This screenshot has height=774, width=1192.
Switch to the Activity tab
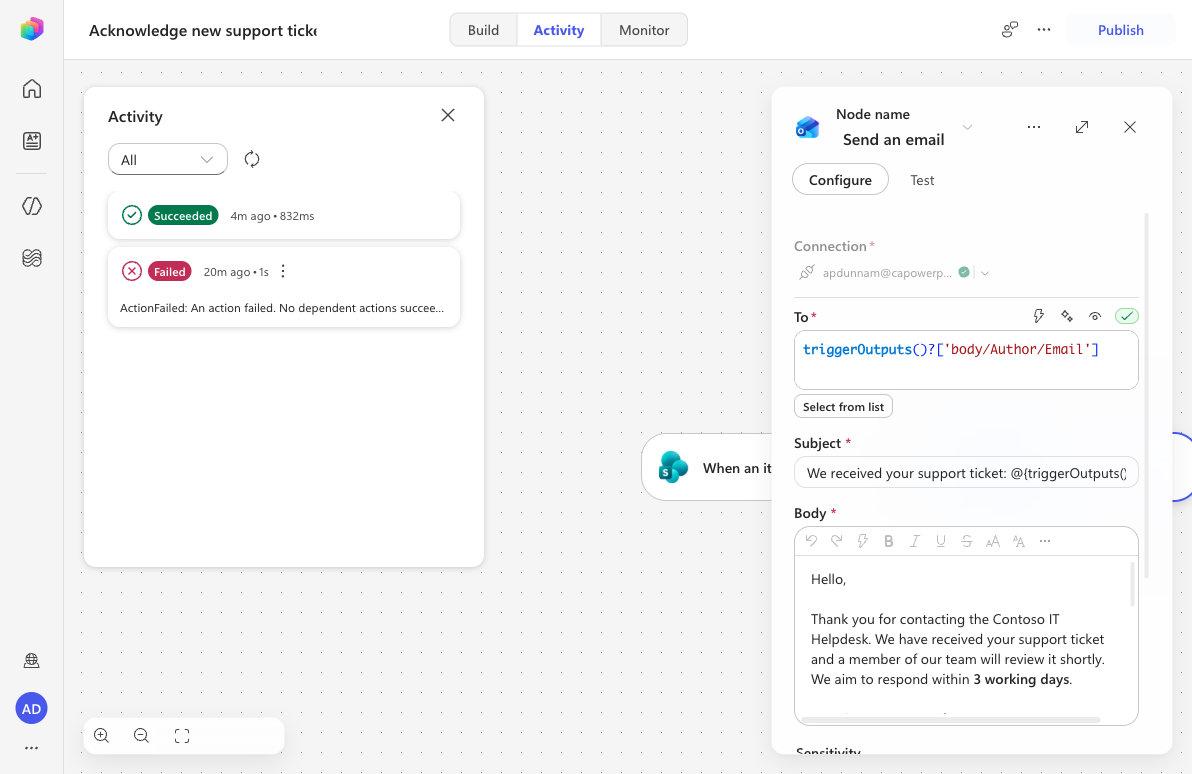tap(559, 30)
